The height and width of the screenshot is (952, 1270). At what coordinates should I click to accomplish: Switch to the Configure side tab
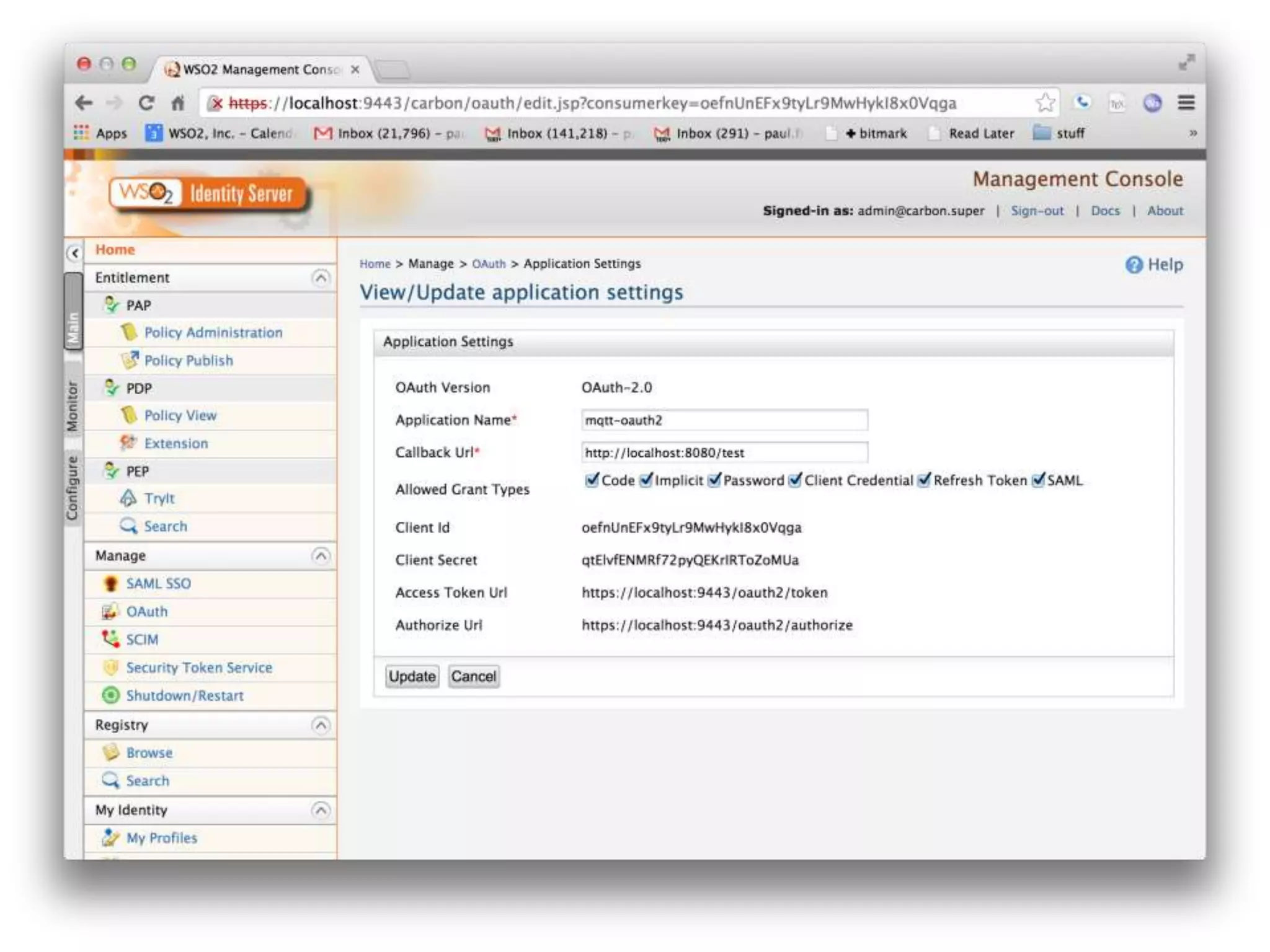[x=73, y=488]
